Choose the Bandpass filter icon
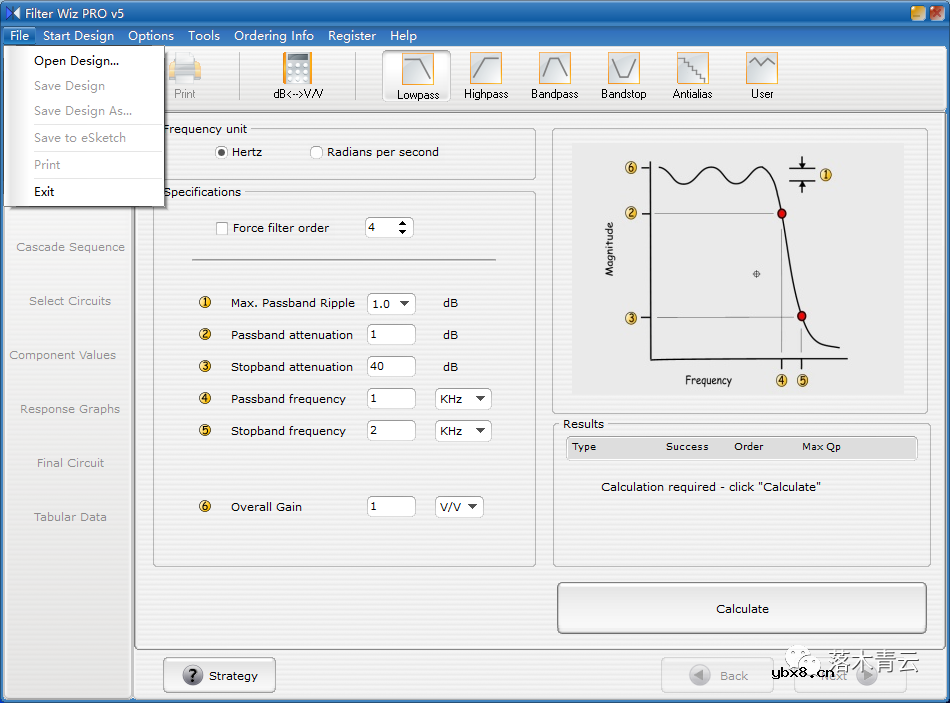 tap(555, 75)
